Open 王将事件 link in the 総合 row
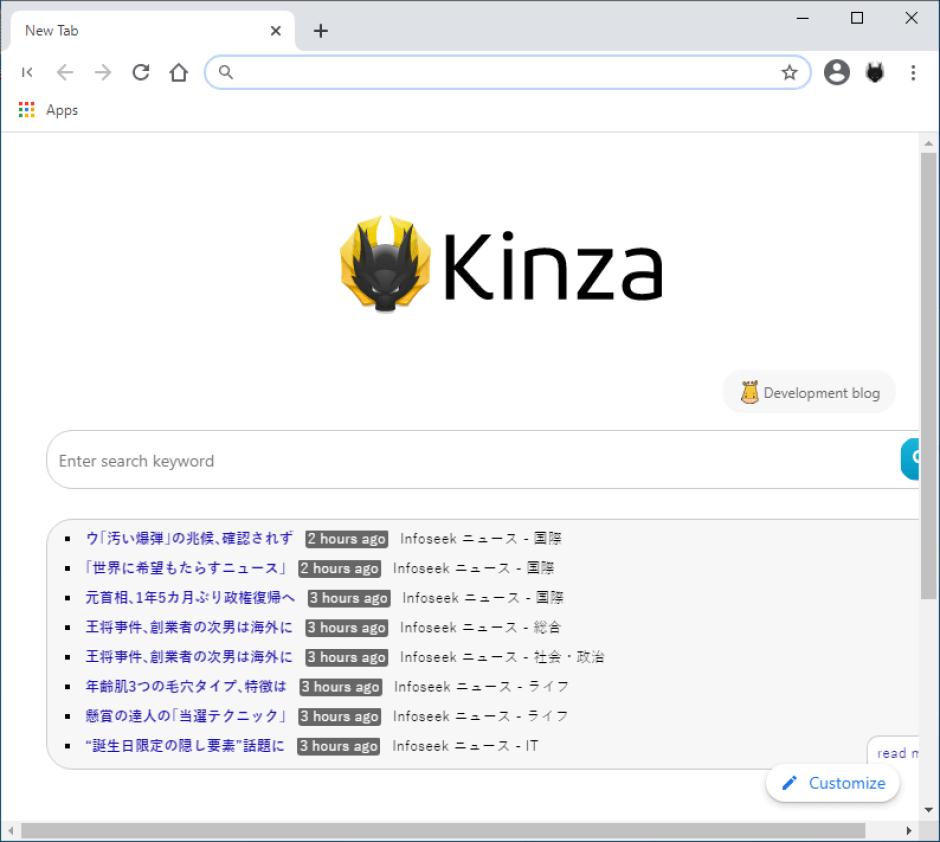This screenshot has height=842, width=940. coord(189,627)
